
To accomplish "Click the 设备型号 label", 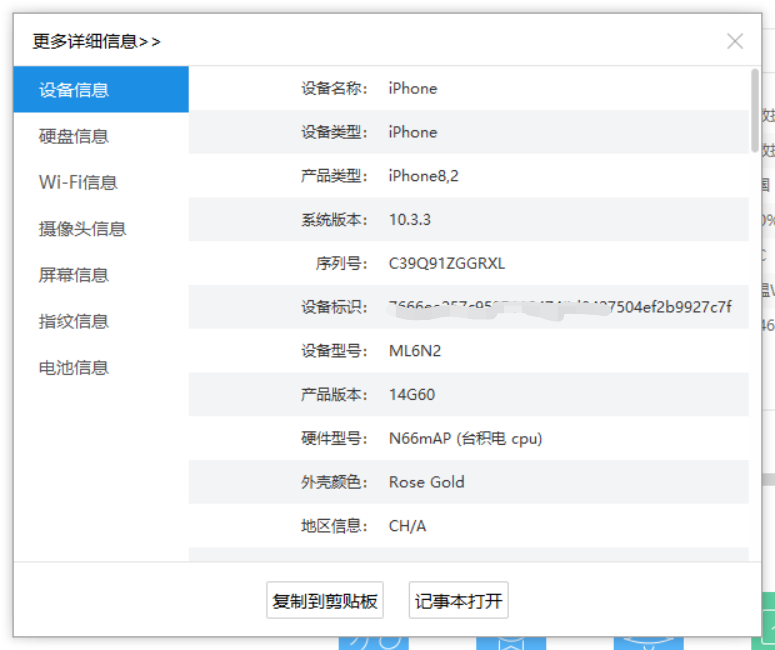I will (x=334, y=351).
